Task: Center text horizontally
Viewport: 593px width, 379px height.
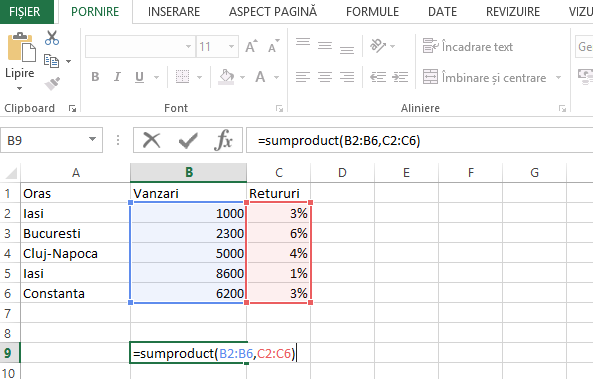Action: (x=325, y=77)
